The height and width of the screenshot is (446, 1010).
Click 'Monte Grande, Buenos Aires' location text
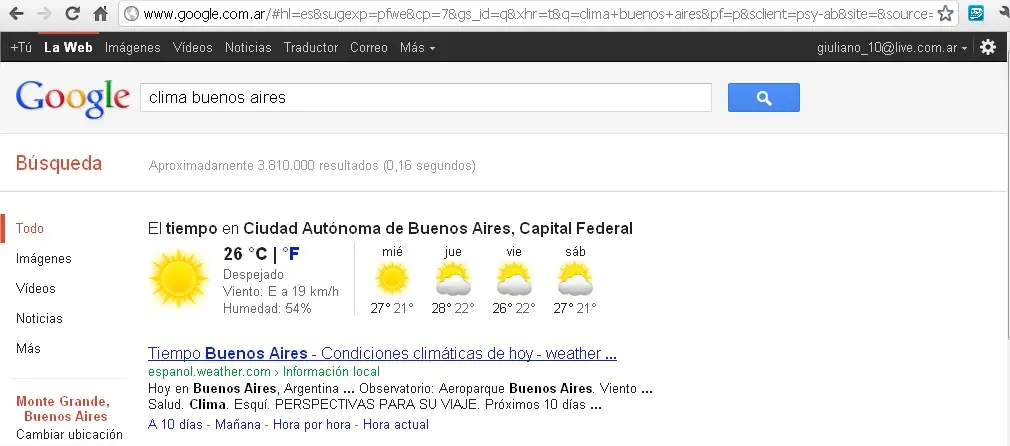coord(64,409)
